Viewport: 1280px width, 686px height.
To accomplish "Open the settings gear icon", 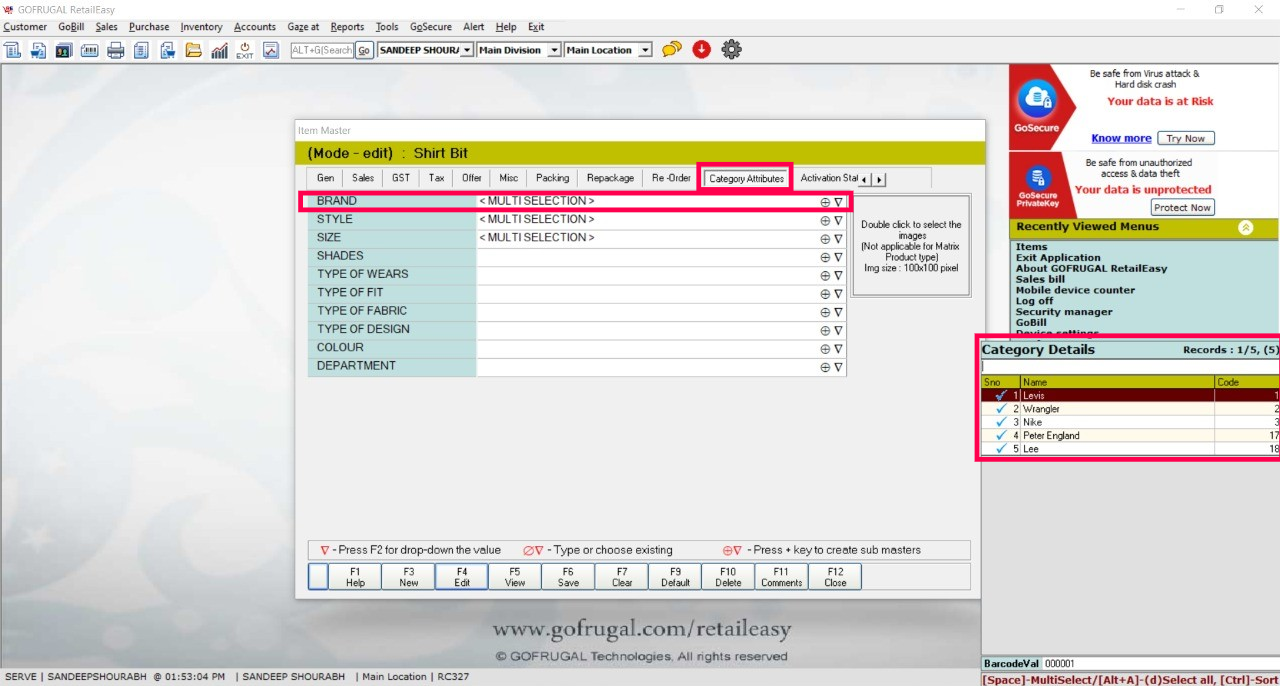I will click(731, 49).
